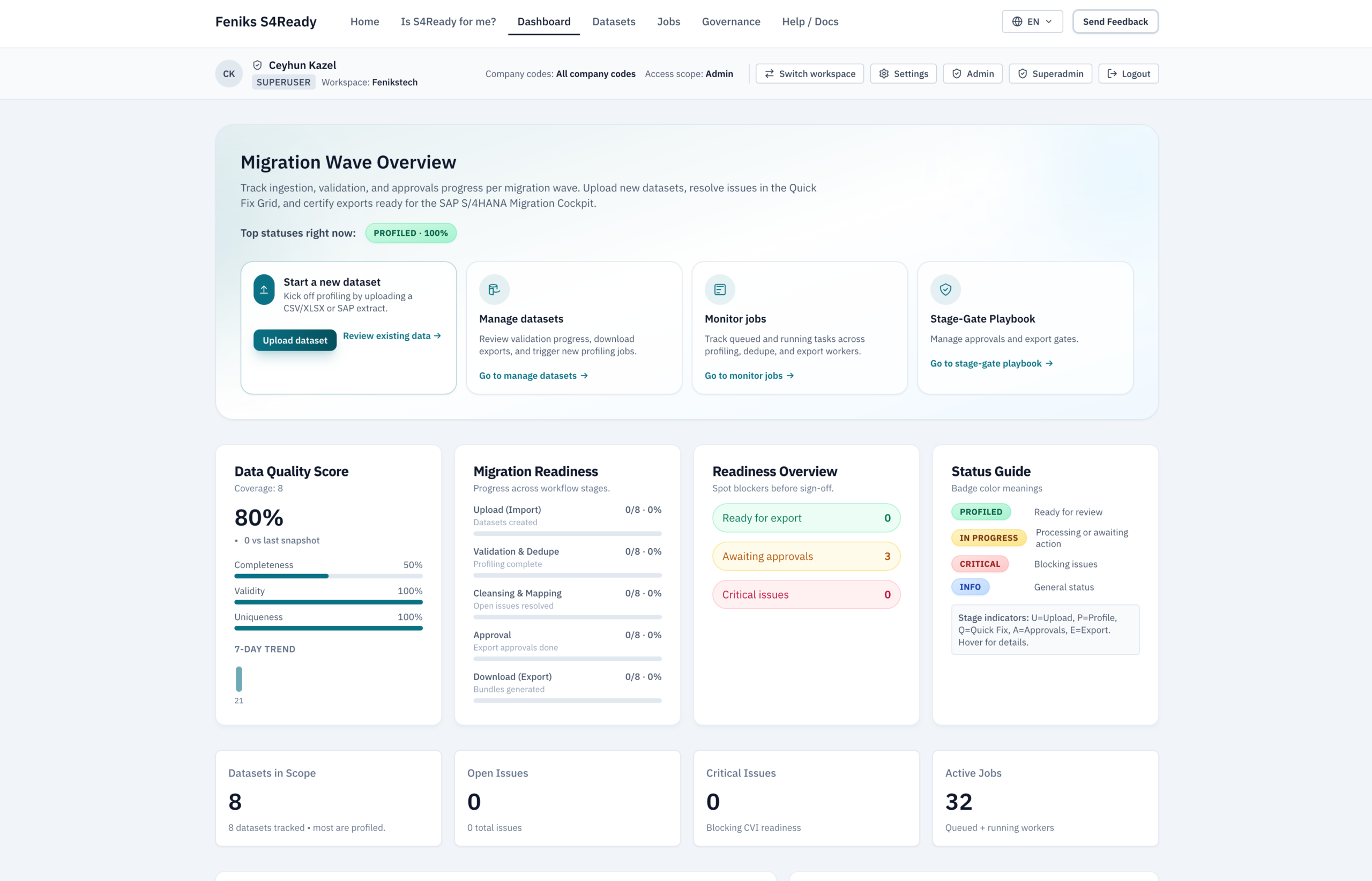The height and width of the screenshot is (881, 1372).
Task: Click the Manage datasets card icon
Action: (494, 289)
